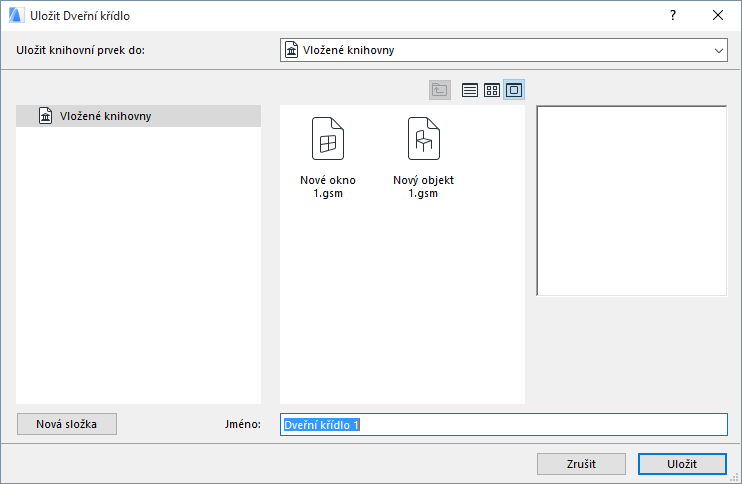This screenshot has height=484, width=742.
Task: Switch to large icons view
Action: [514, 90]
